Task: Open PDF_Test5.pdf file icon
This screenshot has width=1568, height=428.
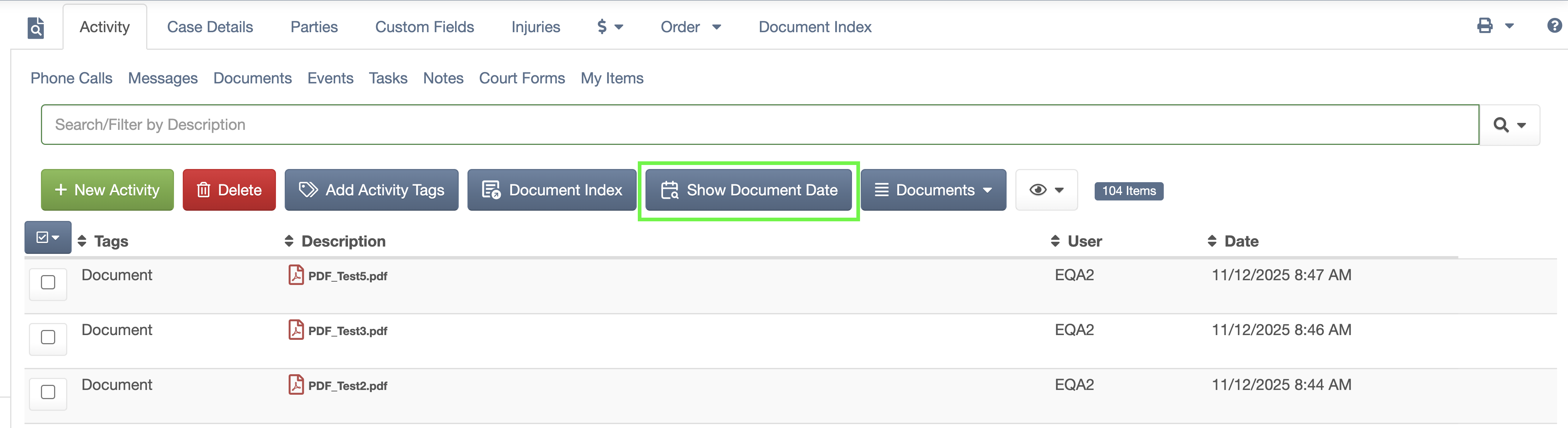Action: tap(296, 275)
